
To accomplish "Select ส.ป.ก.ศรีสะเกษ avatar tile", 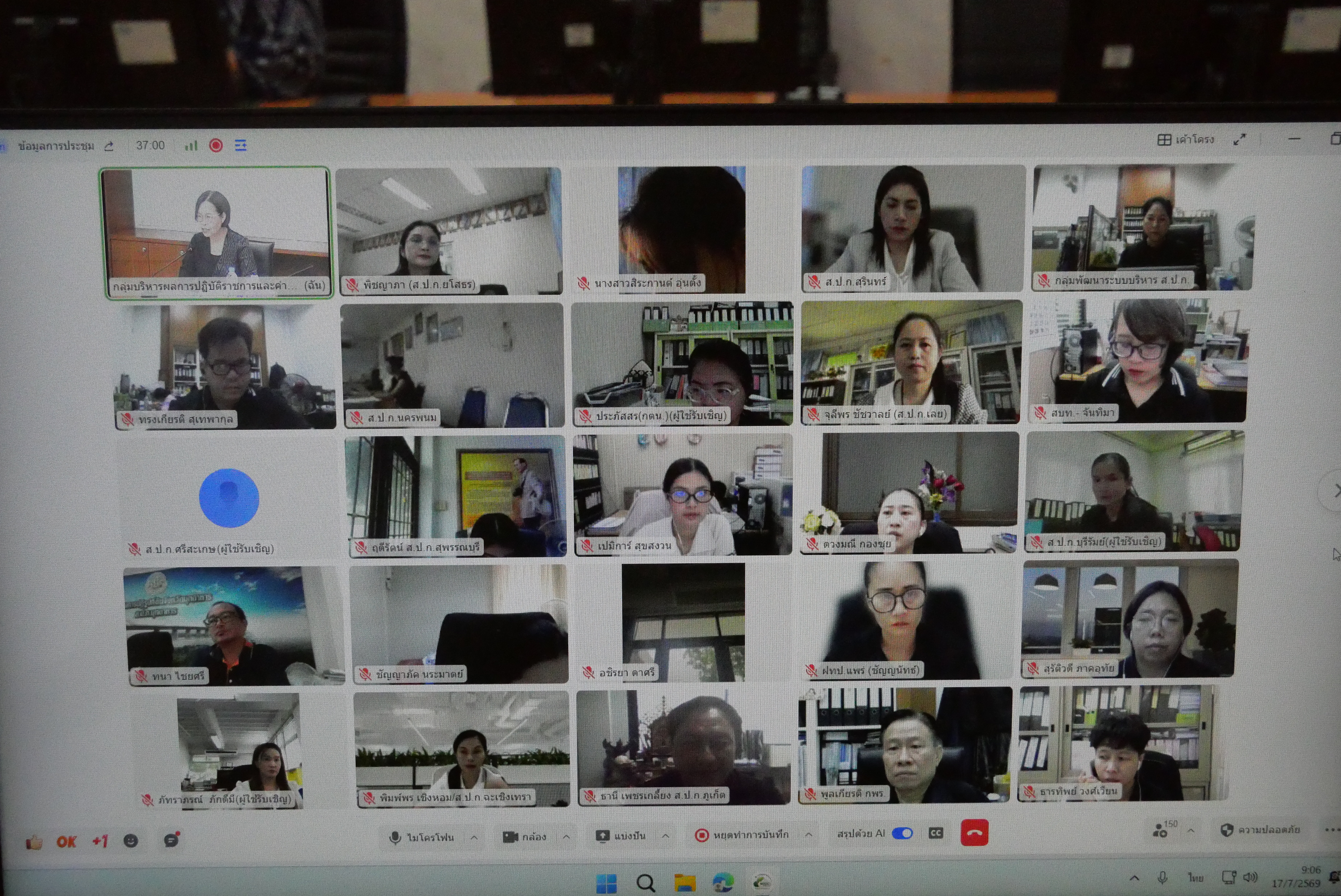I will 229,497.
